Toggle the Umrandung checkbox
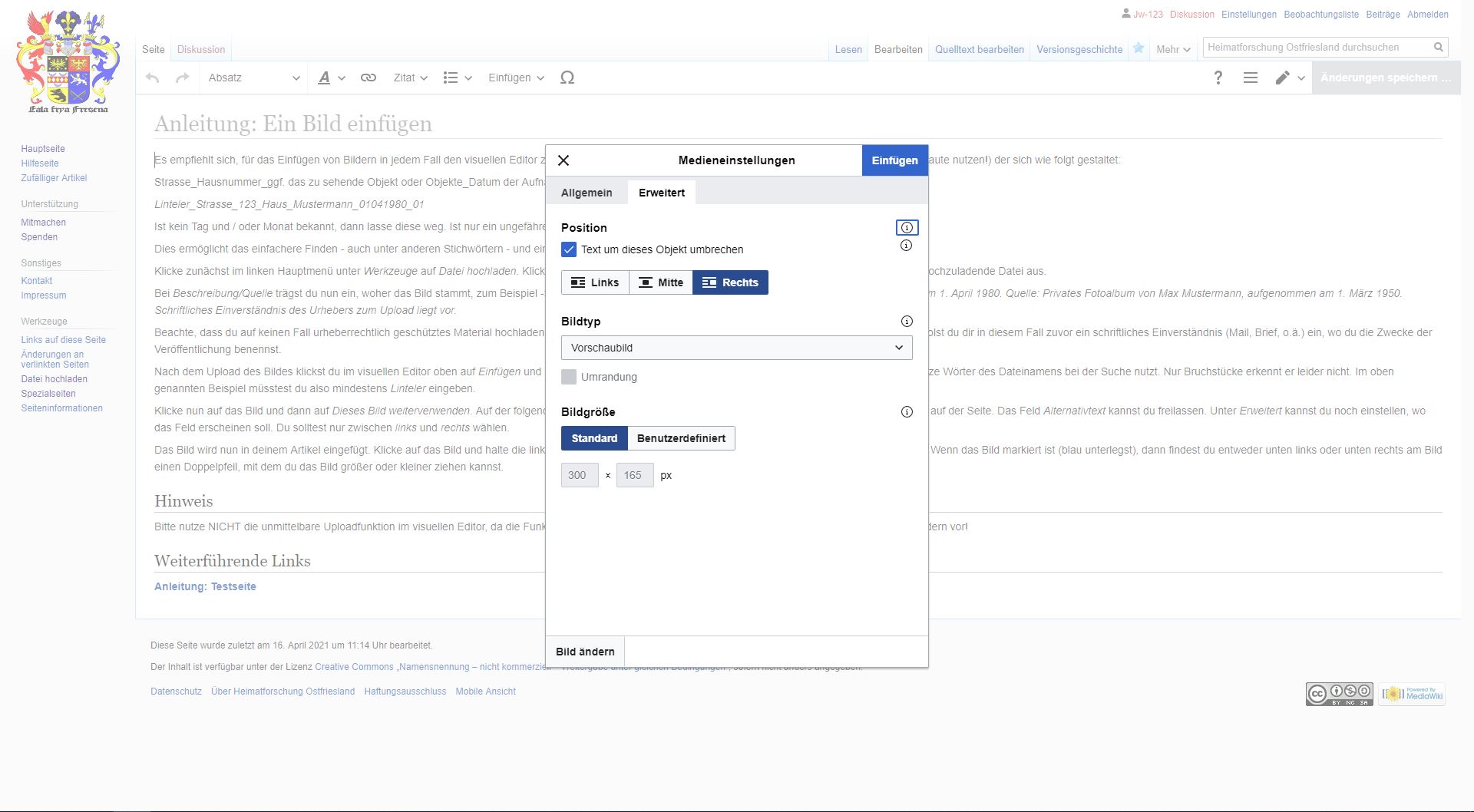Image resolution: width=1474 pixels, height=812 pixels. pyautogui.click(x=569, y=377)
